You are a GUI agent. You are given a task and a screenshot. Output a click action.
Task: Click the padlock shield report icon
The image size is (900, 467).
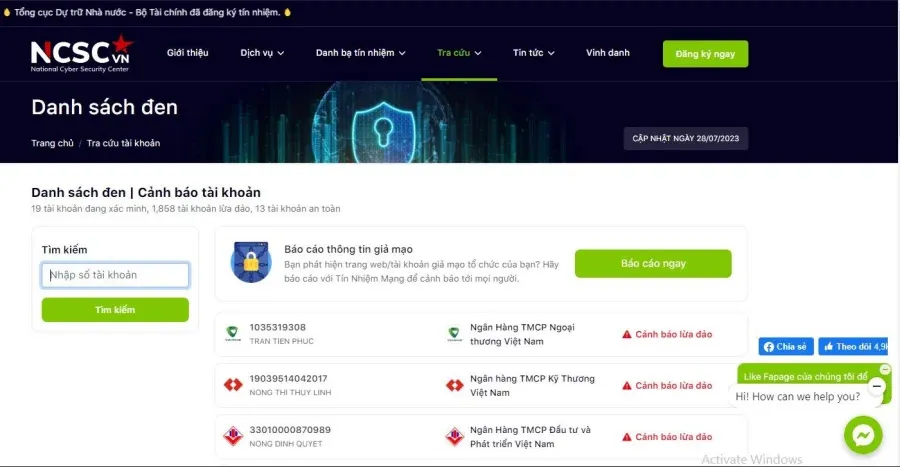tap(251, 263)
